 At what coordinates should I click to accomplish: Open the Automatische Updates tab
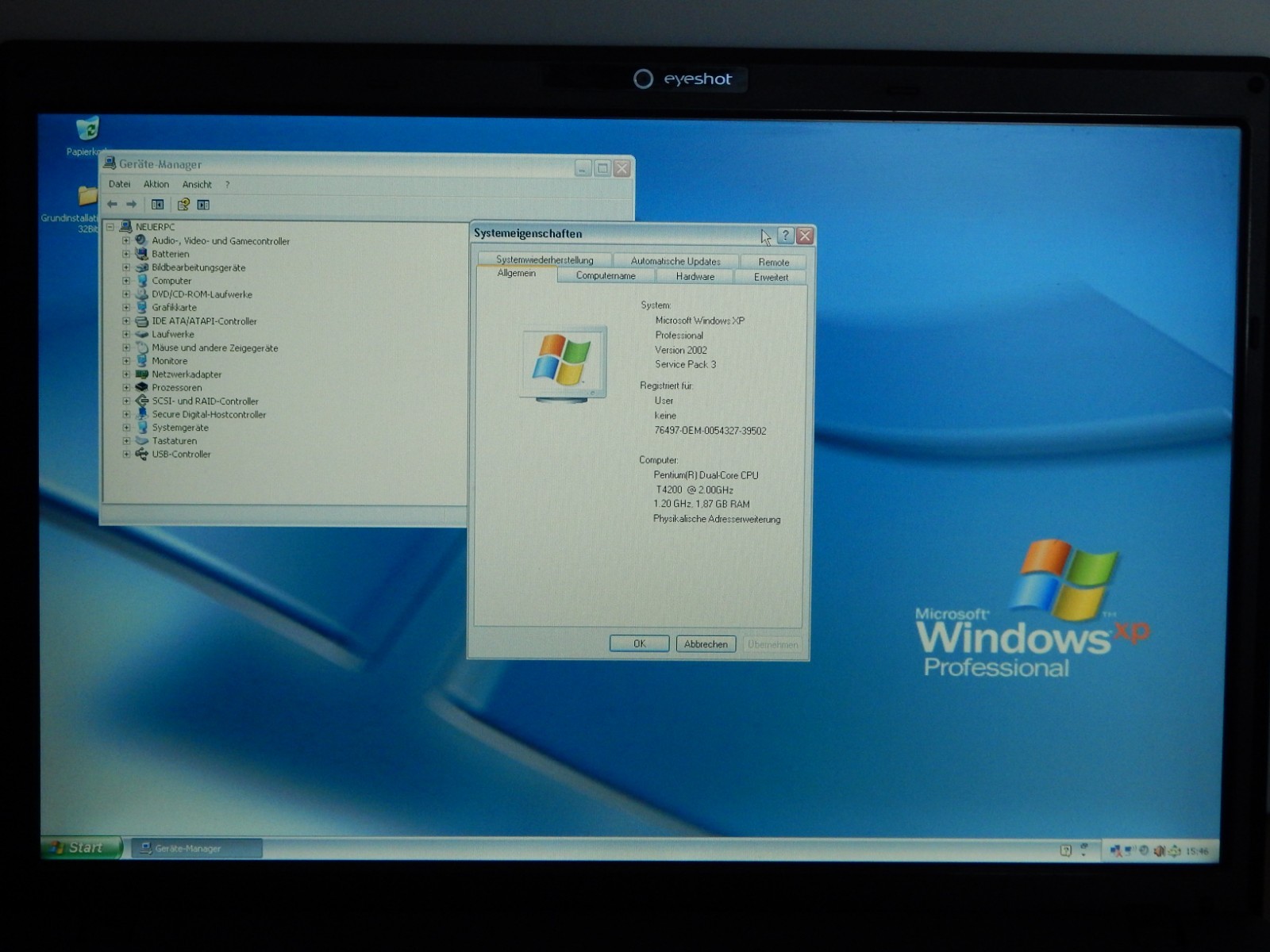pyautogui.click(x=675, y=261)
